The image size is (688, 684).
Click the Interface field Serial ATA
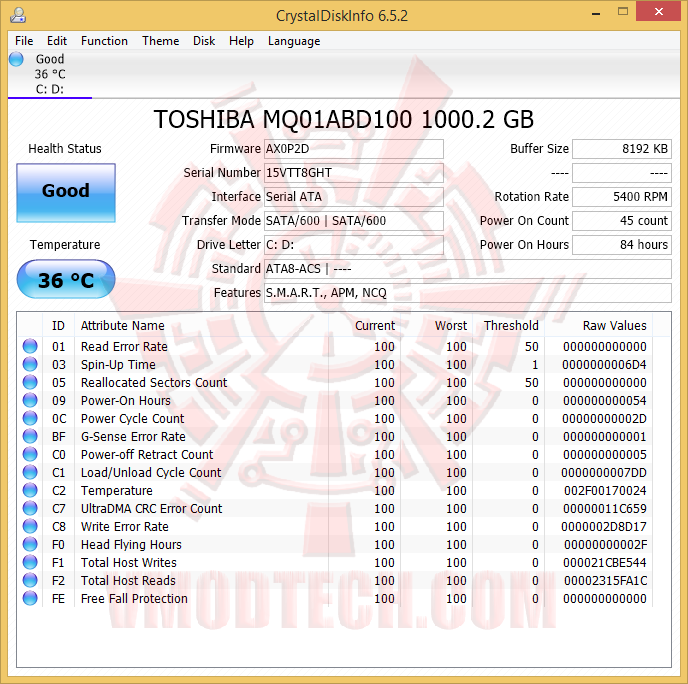(x=354, y=197)
